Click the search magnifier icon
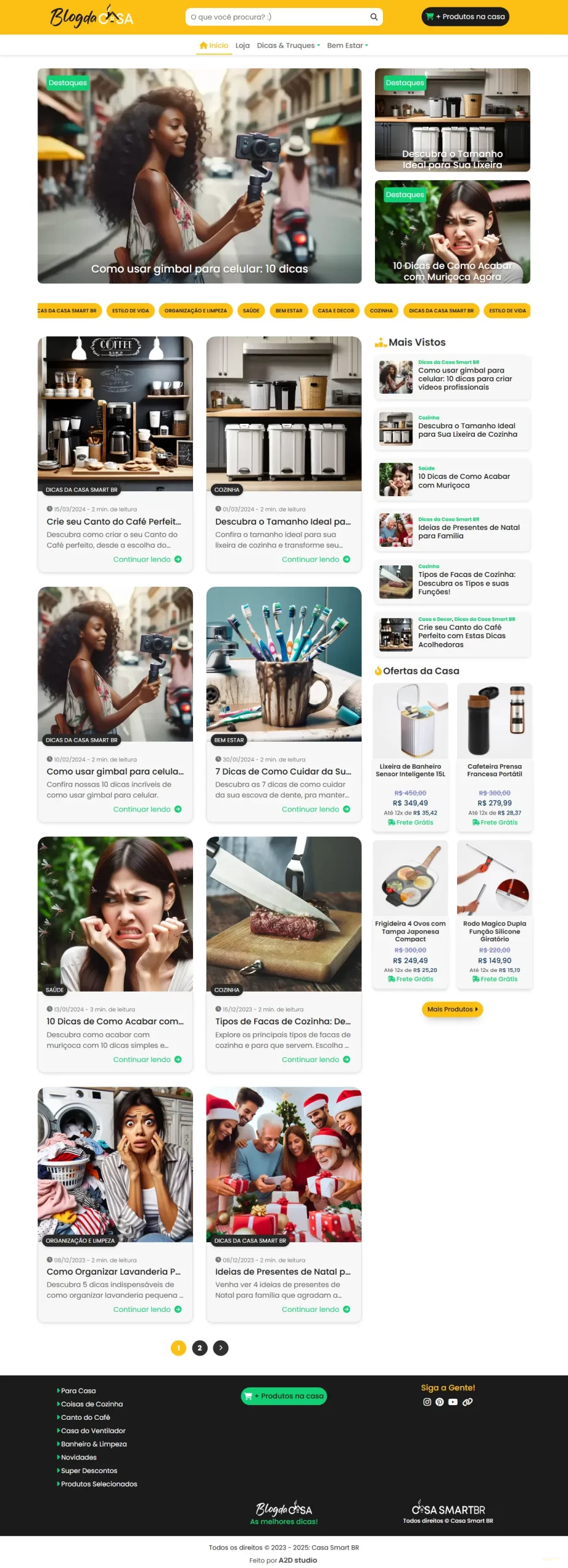 click(x=373, y=17)
